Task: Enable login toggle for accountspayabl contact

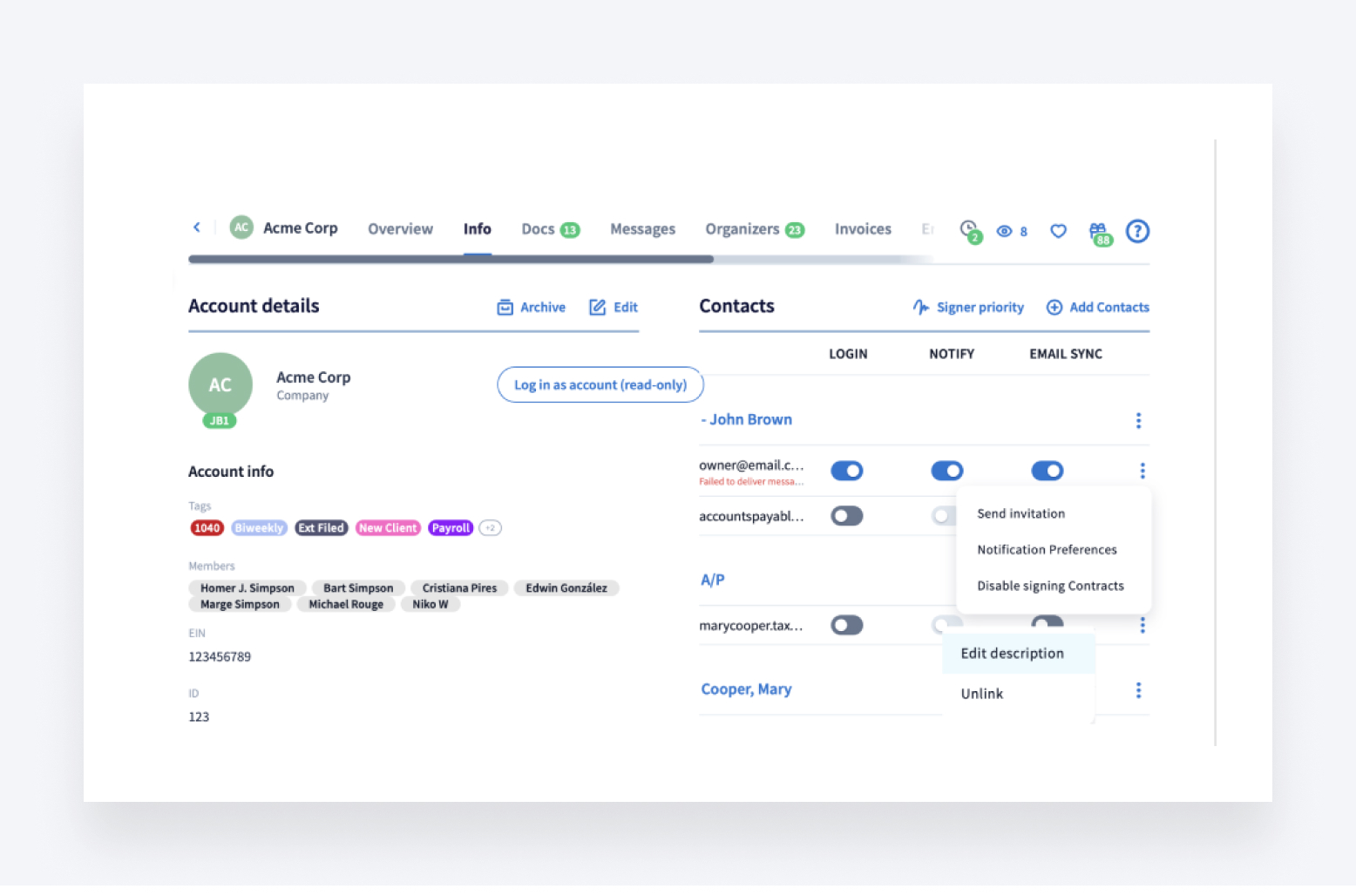Action: [x=846, y=515]
